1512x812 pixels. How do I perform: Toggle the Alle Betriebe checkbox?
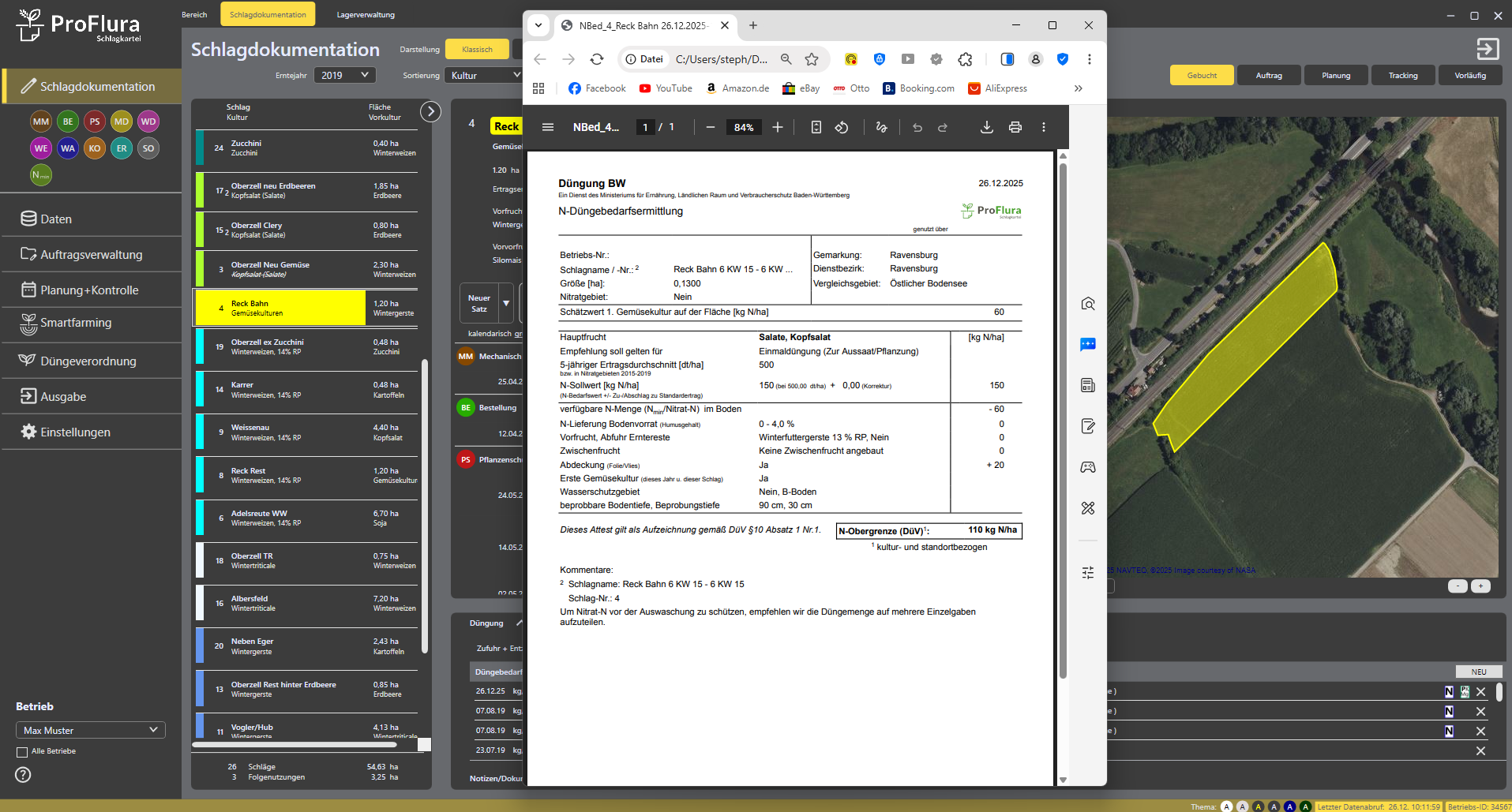22,752
